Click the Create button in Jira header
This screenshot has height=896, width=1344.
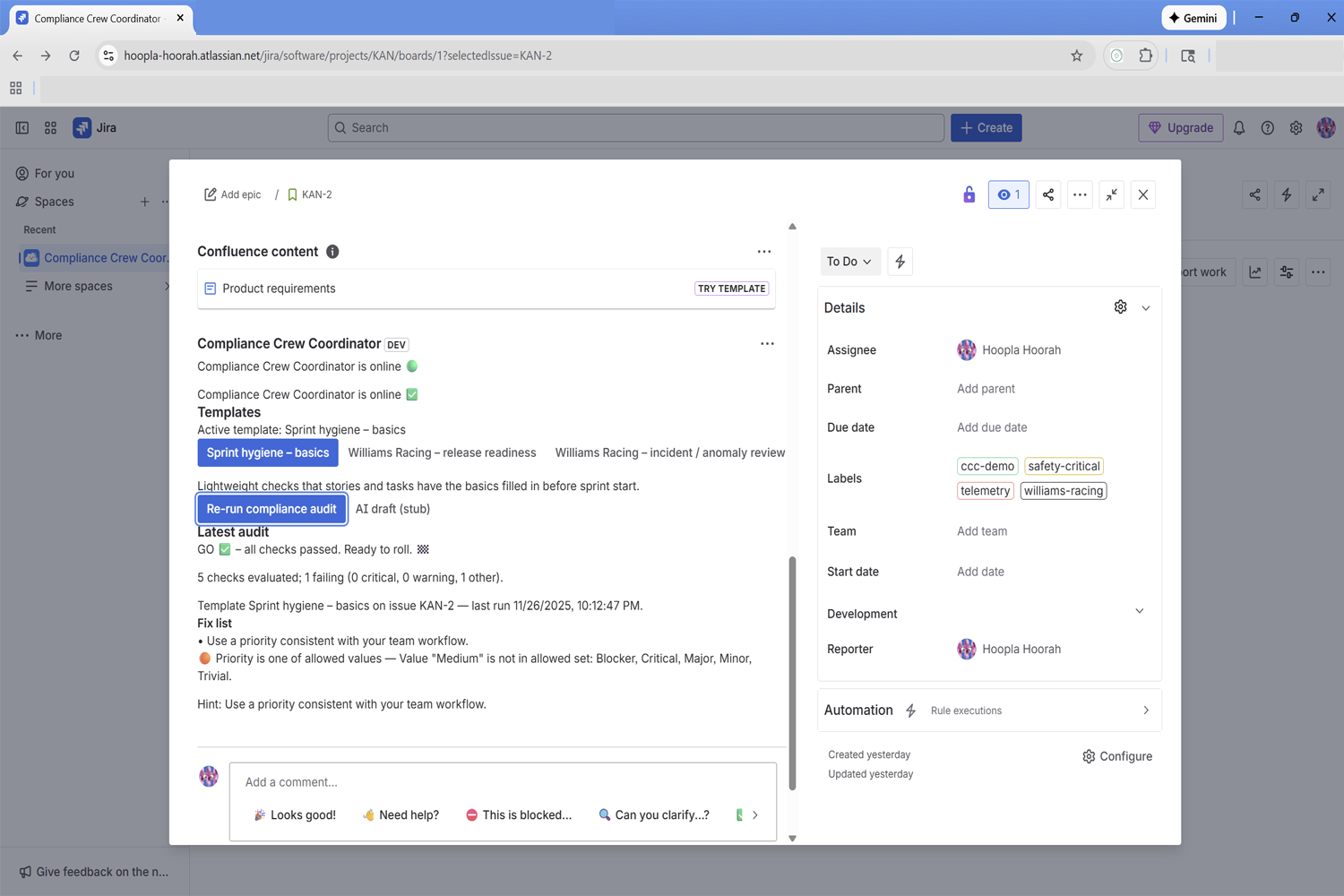(986, 128)
